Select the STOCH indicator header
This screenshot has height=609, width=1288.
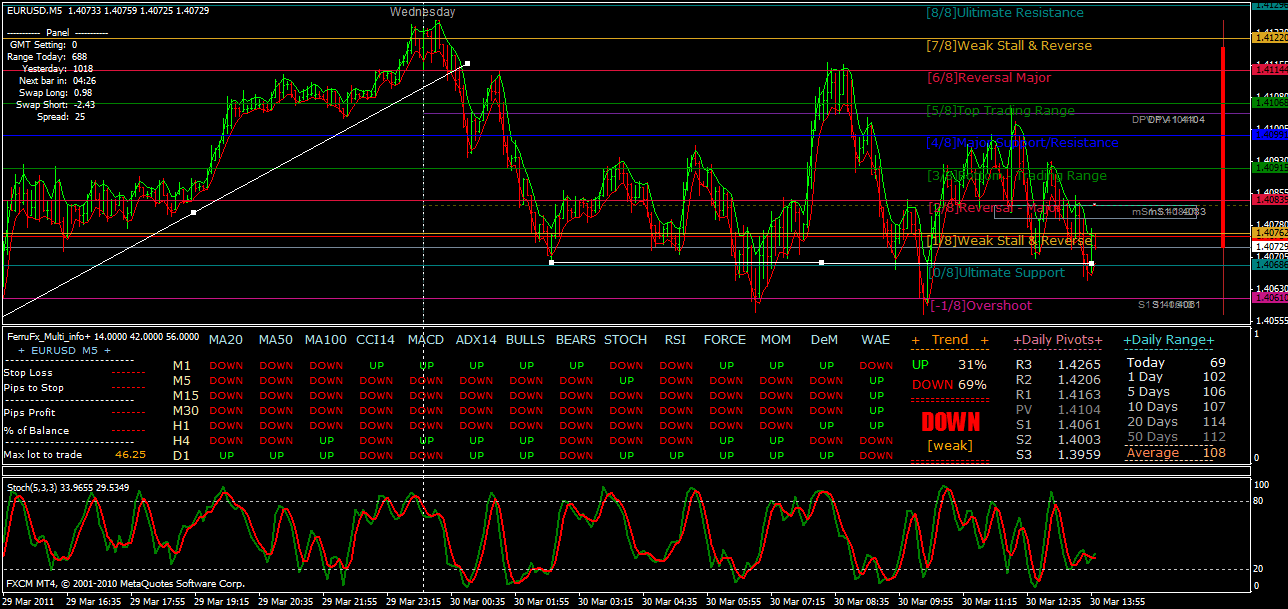click(625, 340)
